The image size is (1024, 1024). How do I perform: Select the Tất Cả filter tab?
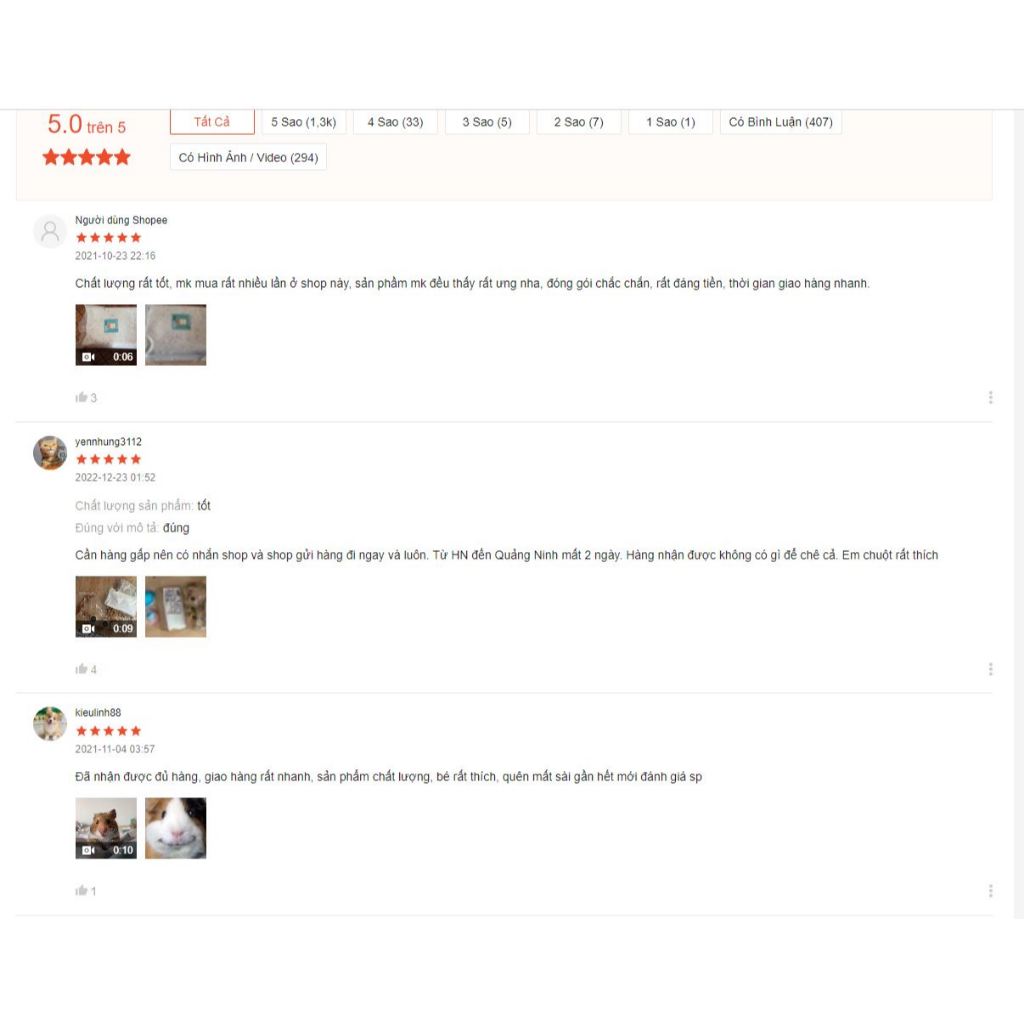pyautogui.click(x=212, y=121)
